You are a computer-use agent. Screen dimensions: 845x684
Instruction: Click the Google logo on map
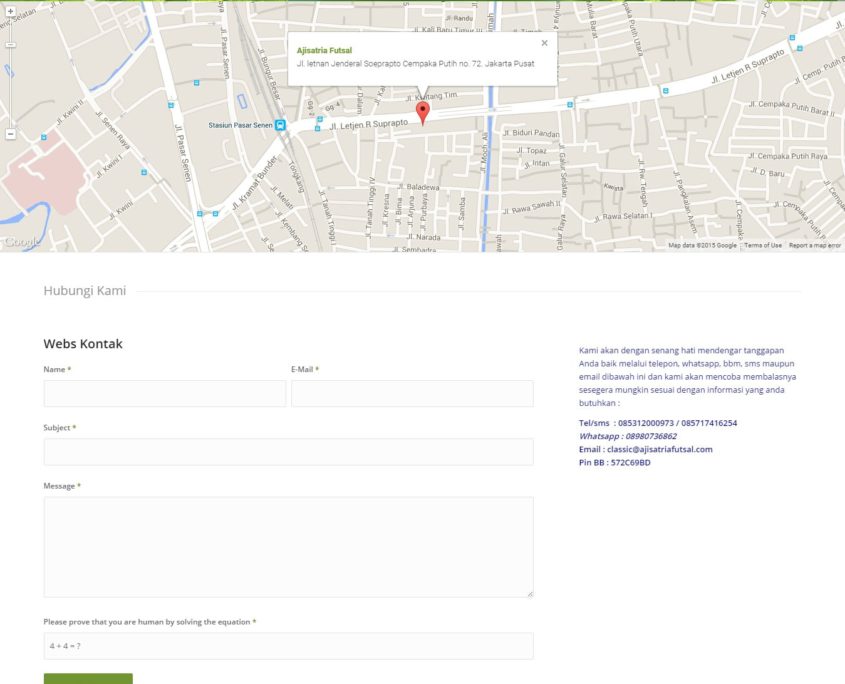tap(22, 242)
